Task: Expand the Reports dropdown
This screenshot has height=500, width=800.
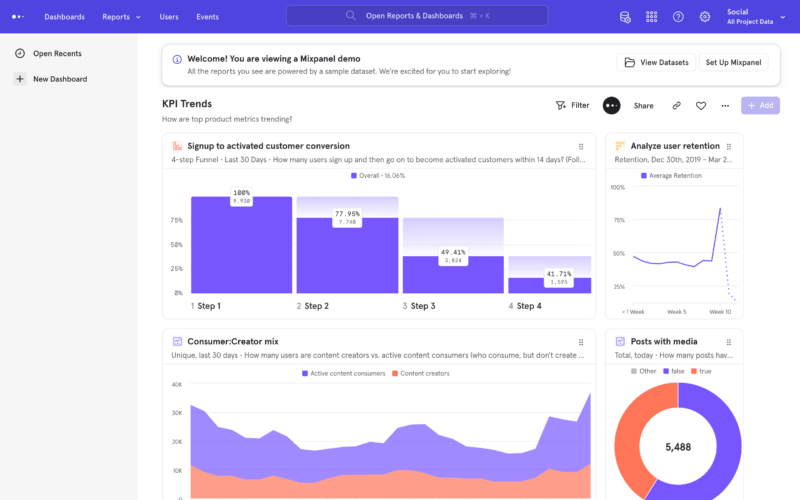Action: pos(121,17)
